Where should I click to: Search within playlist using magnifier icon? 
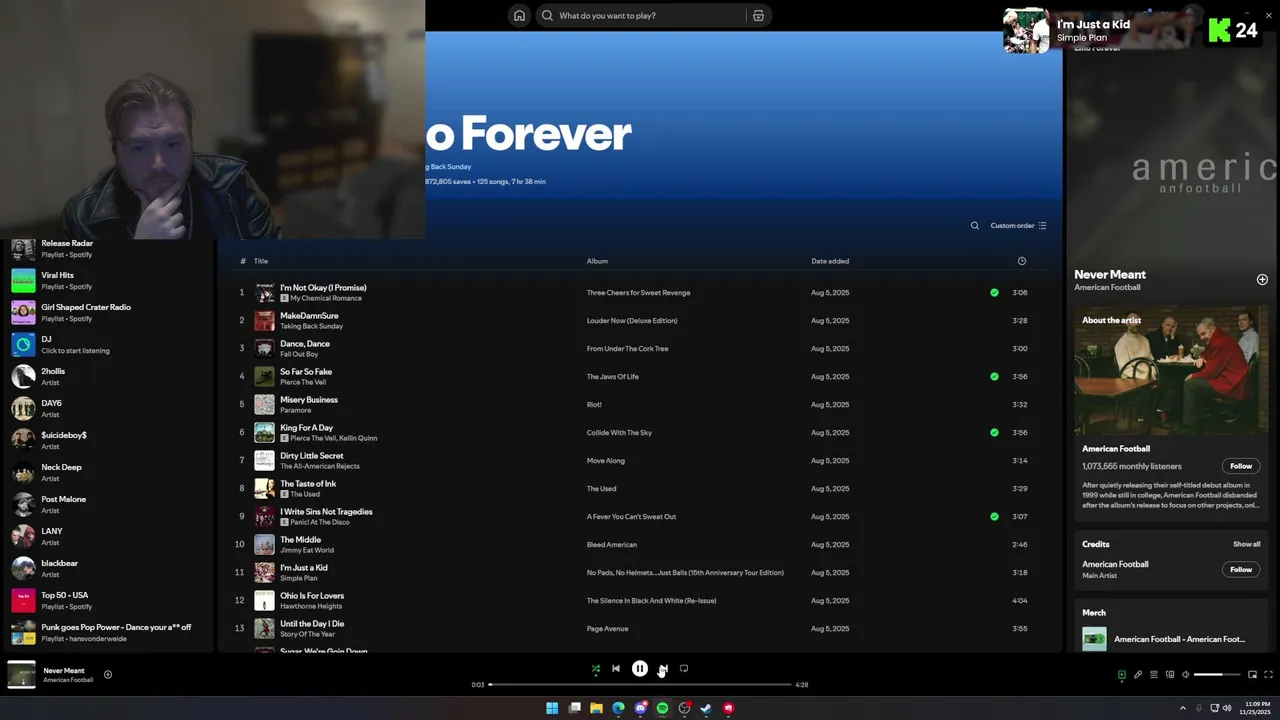(x=975, y=225)
